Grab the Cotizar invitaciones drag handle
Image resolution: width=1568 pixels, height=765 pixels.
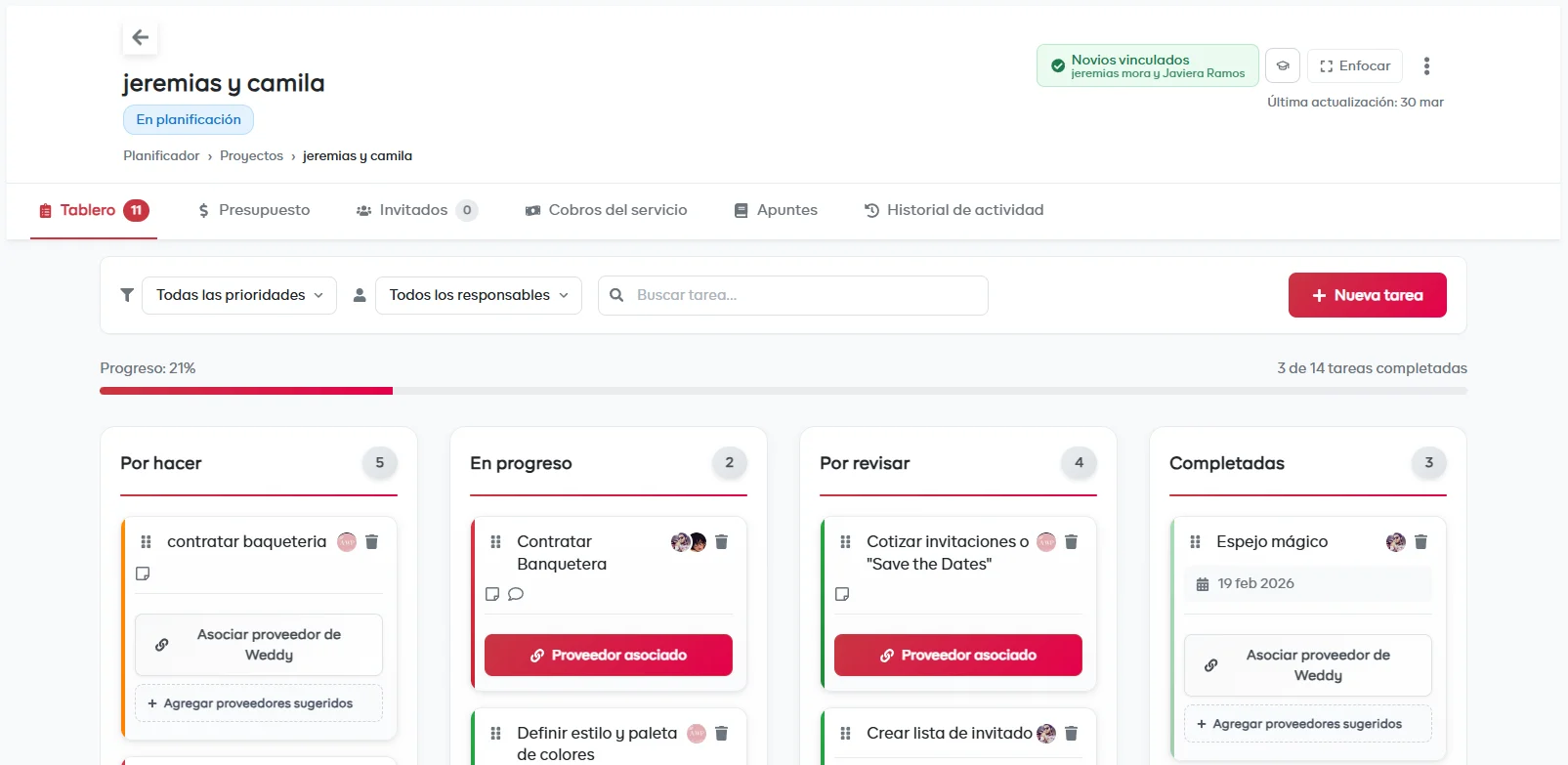[x=845, y=542]
